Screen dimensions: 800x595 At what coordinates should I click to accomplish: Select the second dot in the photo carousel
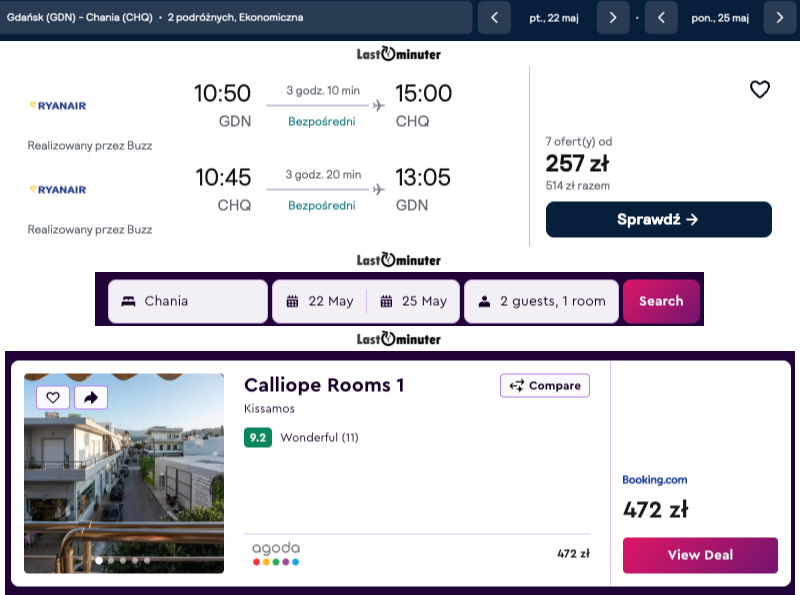pyautogui.click(x=111, y=560)
